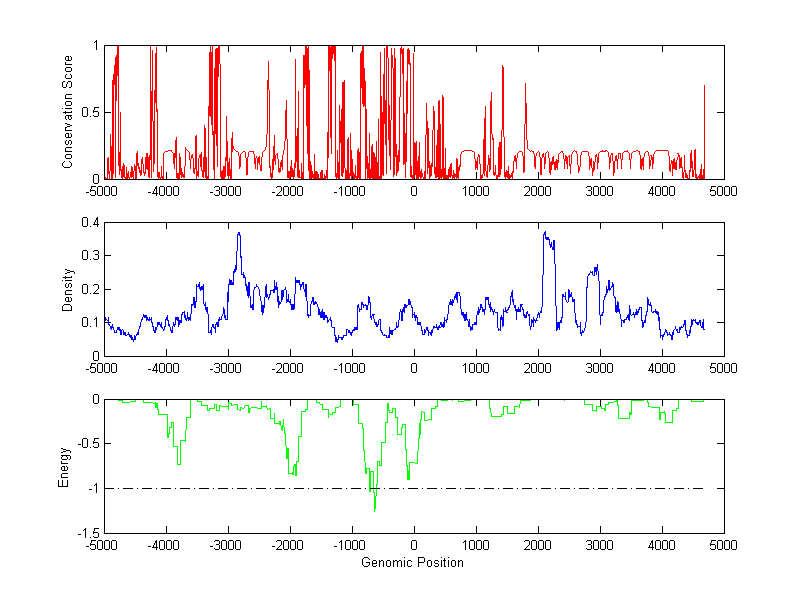Click the "Genomic Position" x-axis label
This screenshot has height=599, width=800.
(x=412, y=563)
